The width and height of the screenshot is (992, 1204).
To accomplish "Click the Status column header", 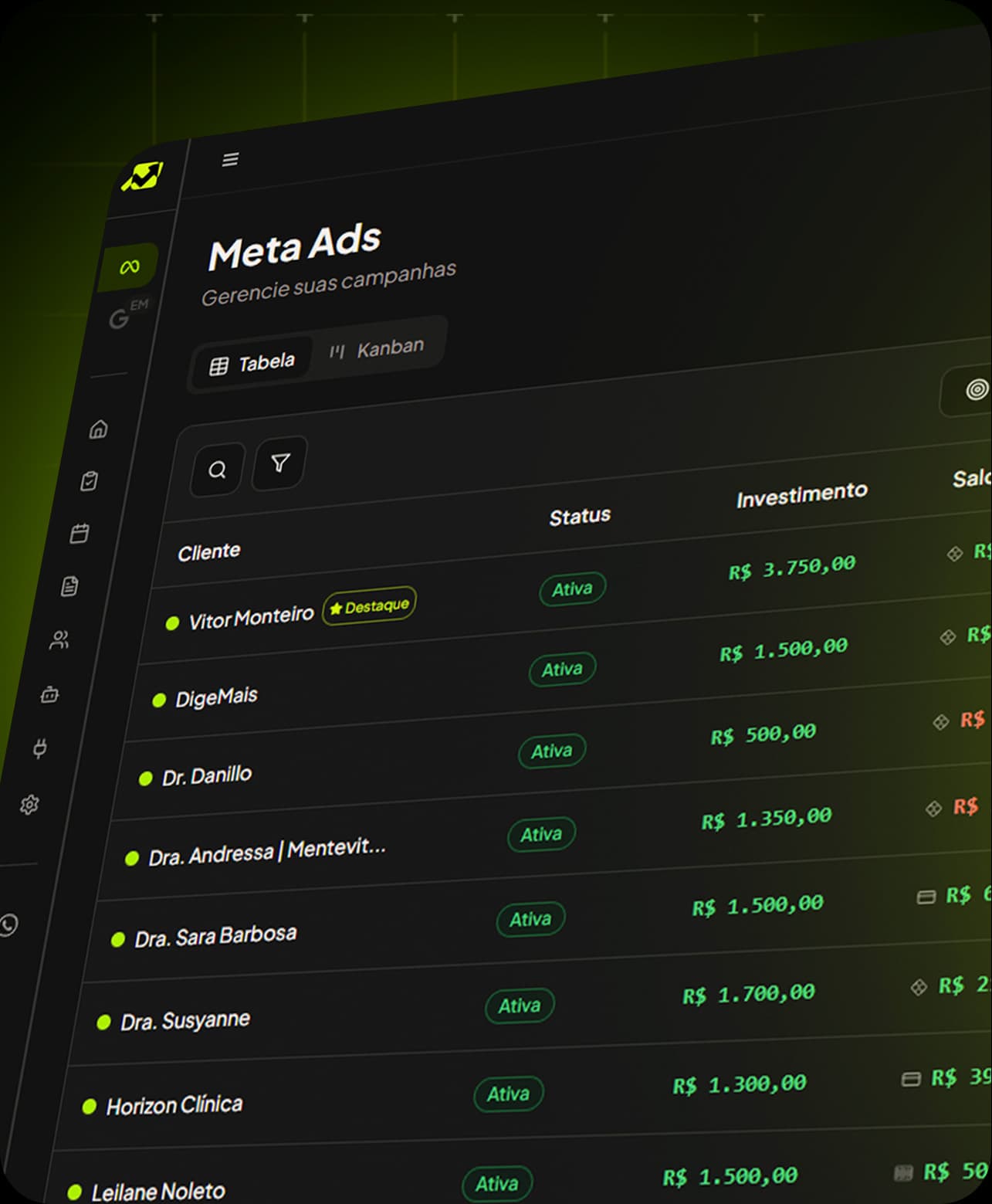I will (x=580, y=517).
